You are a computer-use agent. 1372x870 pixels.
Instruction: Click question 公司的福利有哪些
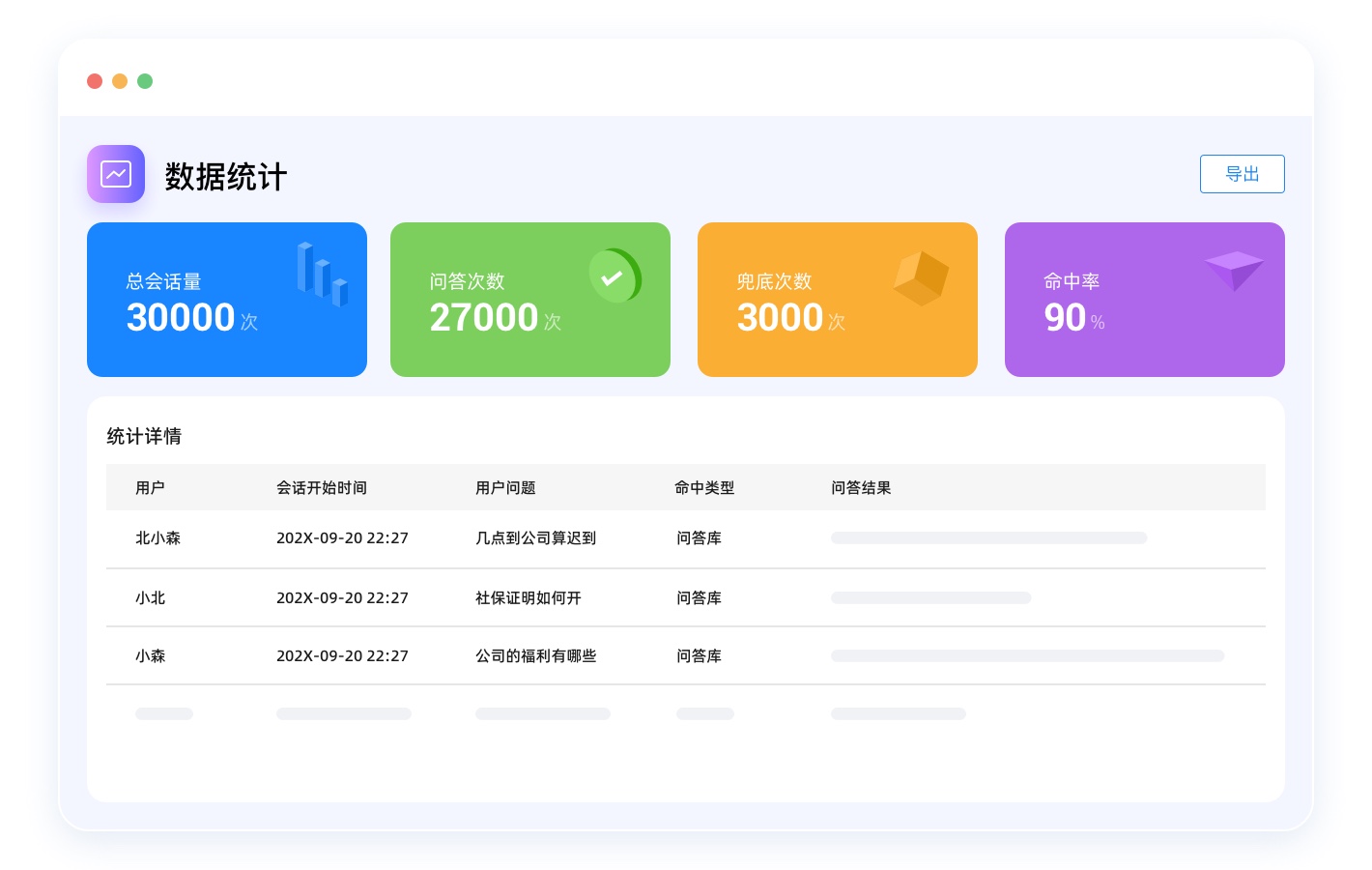(x=535, y=656)
